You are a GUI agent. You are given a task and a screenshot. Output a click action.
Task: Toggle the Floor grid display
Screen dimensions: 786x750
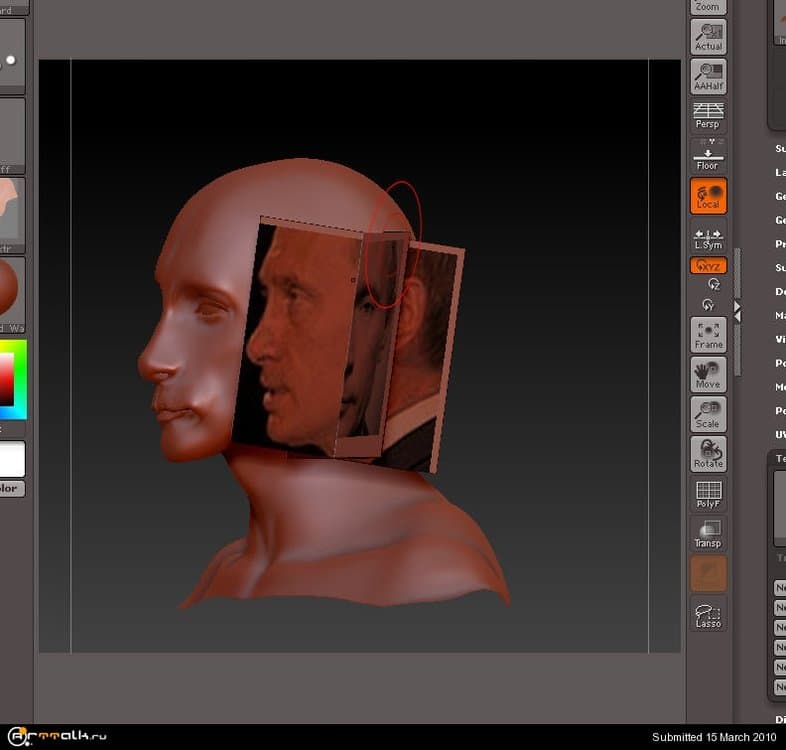(708, 155)
